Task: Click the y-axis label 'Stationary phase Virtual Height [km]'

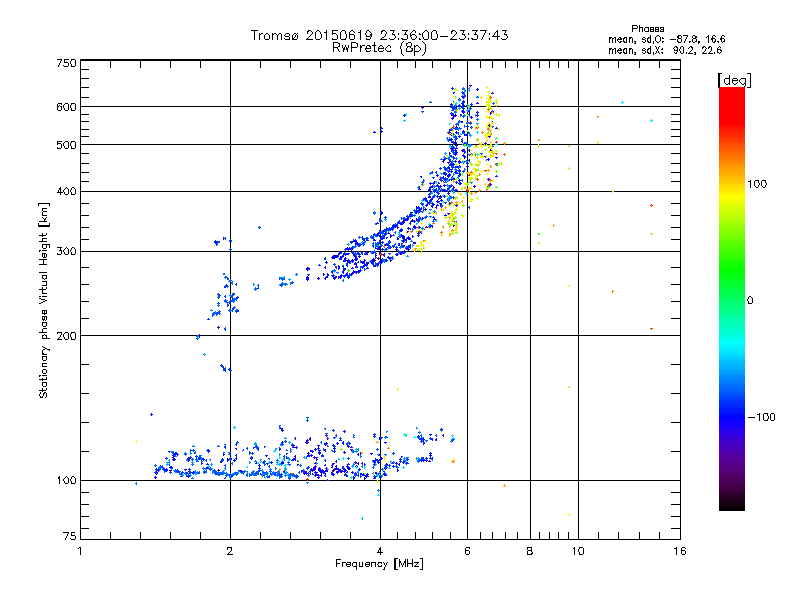Action: pos(43,301)
